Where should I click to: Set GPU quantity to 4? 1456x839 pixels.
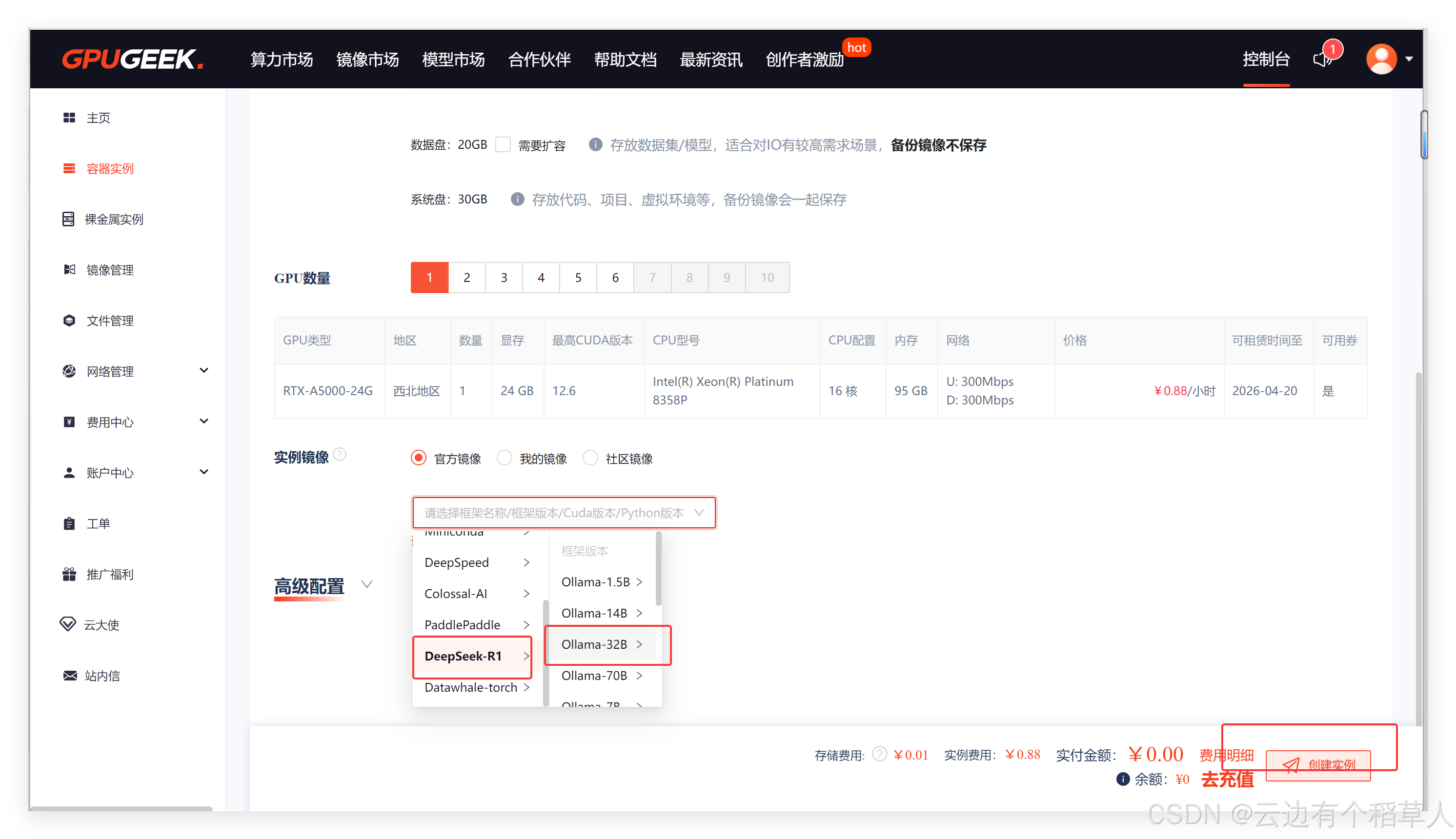click(541, 278)
